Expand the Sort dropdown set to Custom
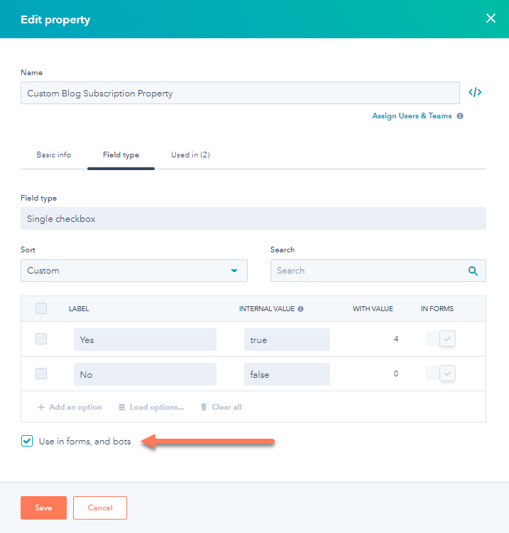The image size is (509, 533). pos(134,271)
